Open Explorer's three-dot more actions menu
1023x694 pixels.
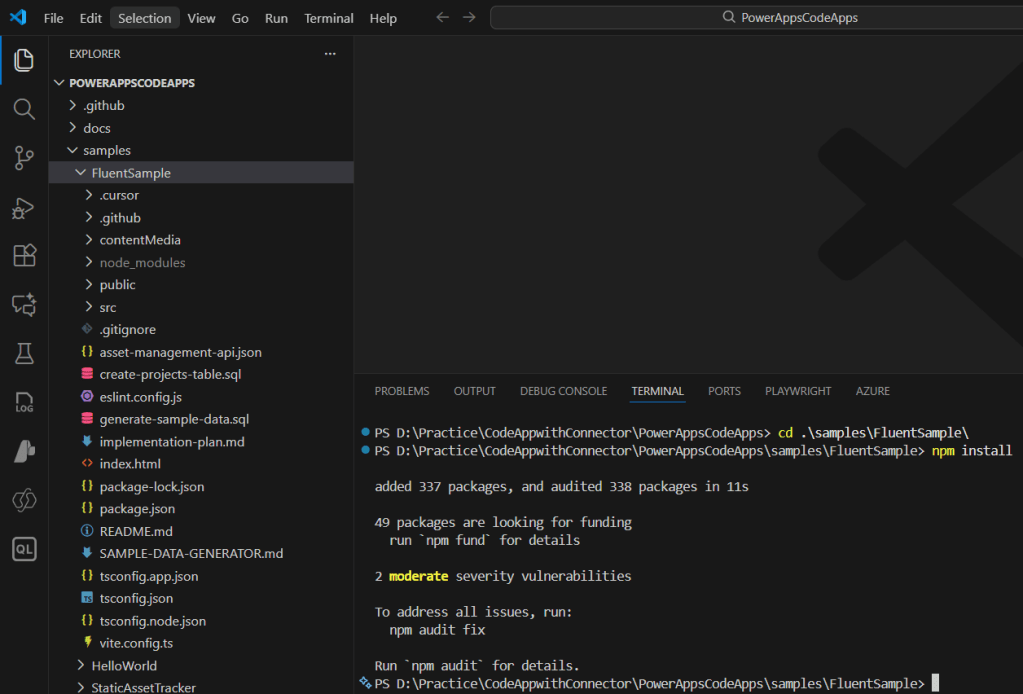pyautogui.click(x=330, y=54)
